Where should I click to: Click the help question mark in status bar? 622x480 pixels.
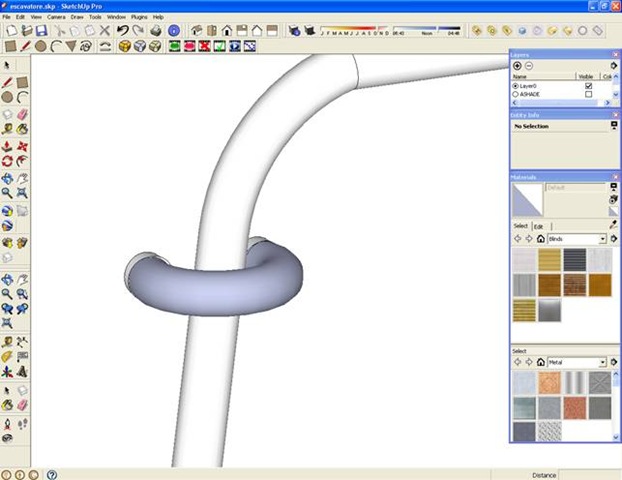(x=51, y=474)
